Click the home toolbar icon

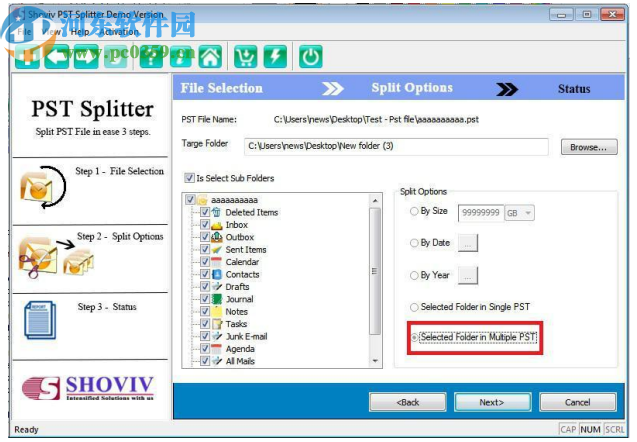pos(210,56)
